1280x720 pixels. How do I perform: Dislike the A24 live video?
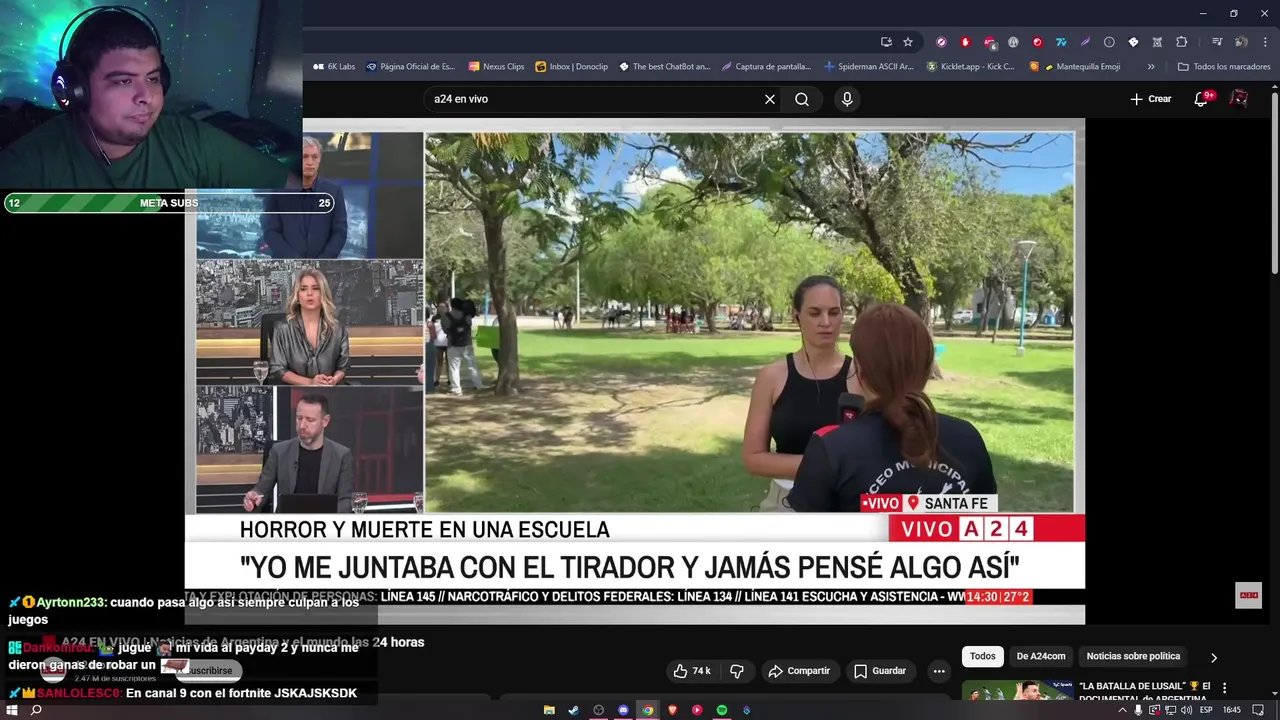737,671
